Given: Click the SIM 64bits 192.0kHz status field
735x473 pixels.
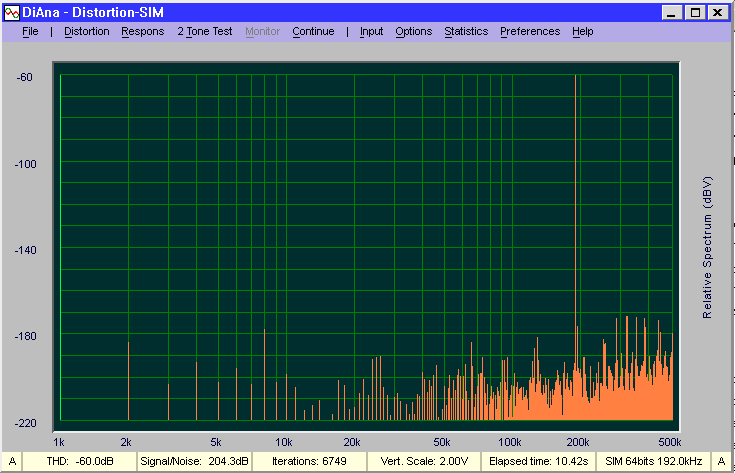Looking at the screenshot, I should coord(653,461).
